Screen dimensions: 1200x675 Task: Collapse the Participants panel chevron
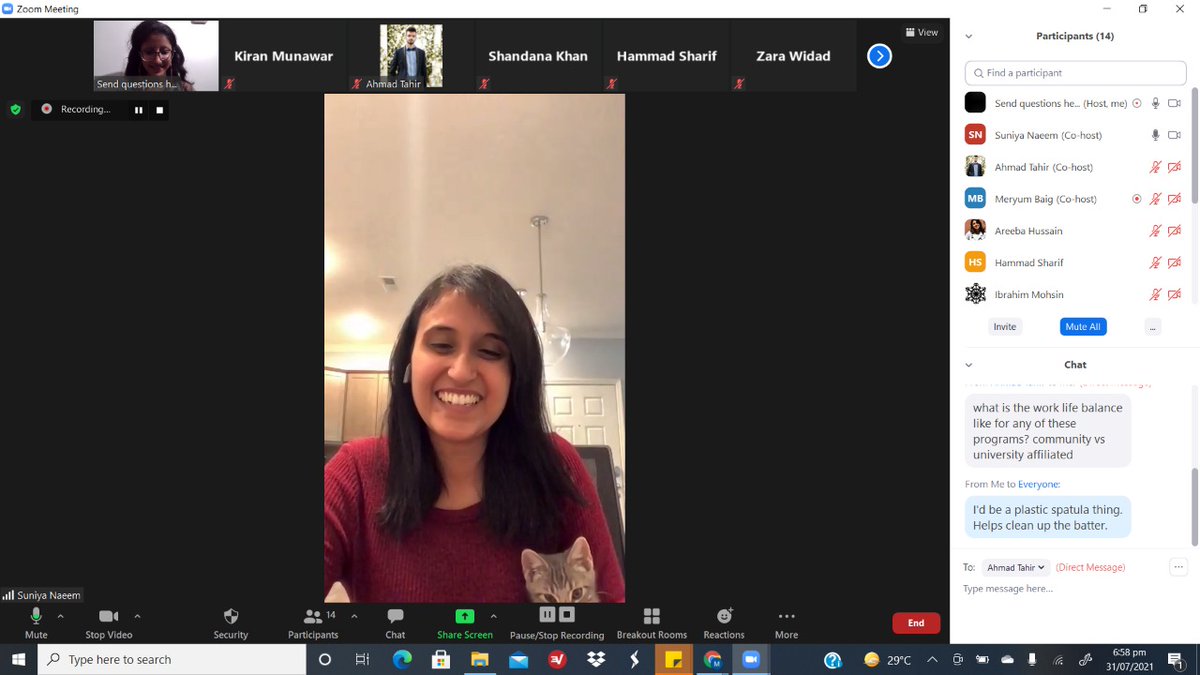(x=968, y=36)
